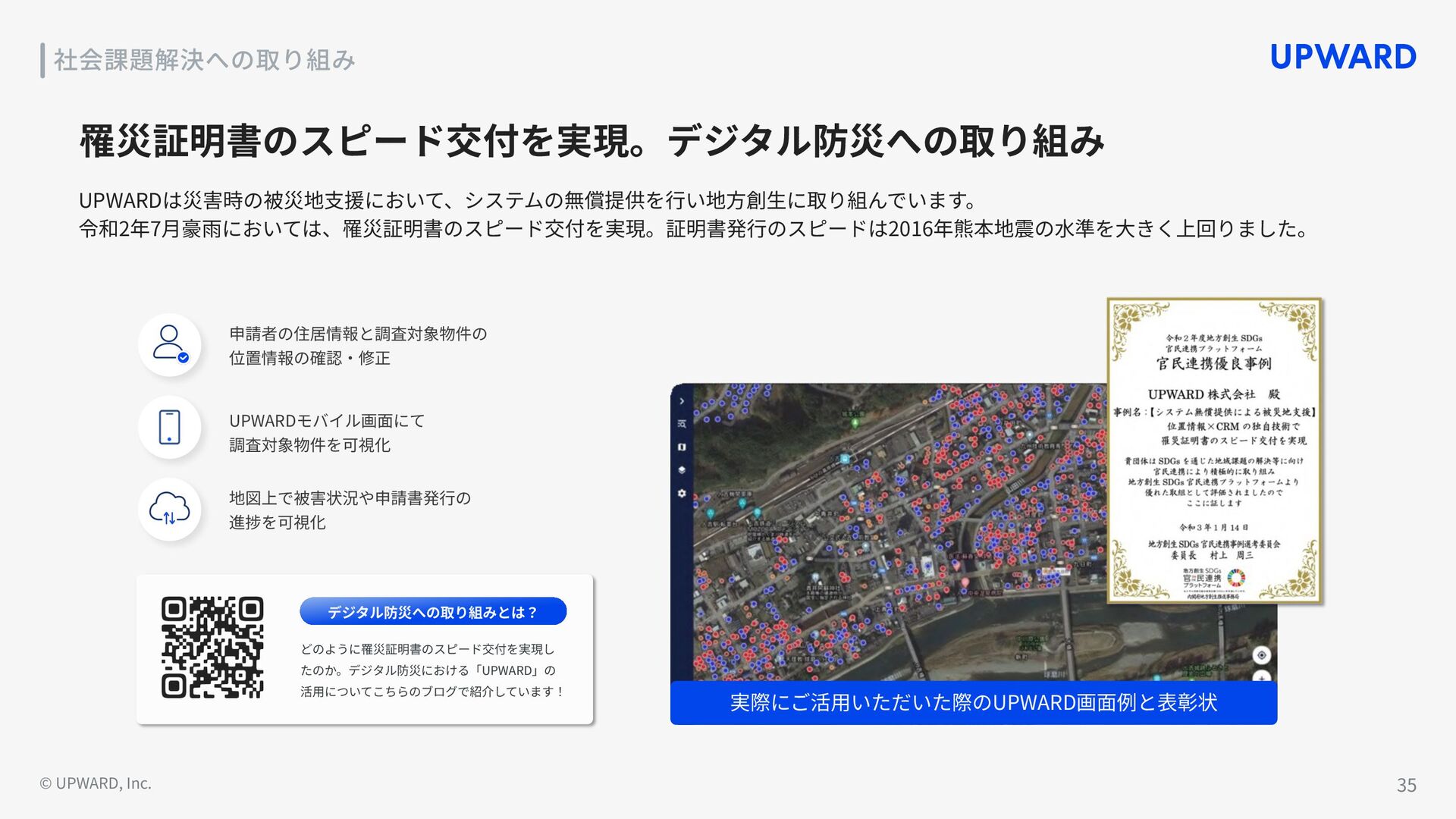Click the page number 35
1456x819 pixels.
(x=1406, y=785)
